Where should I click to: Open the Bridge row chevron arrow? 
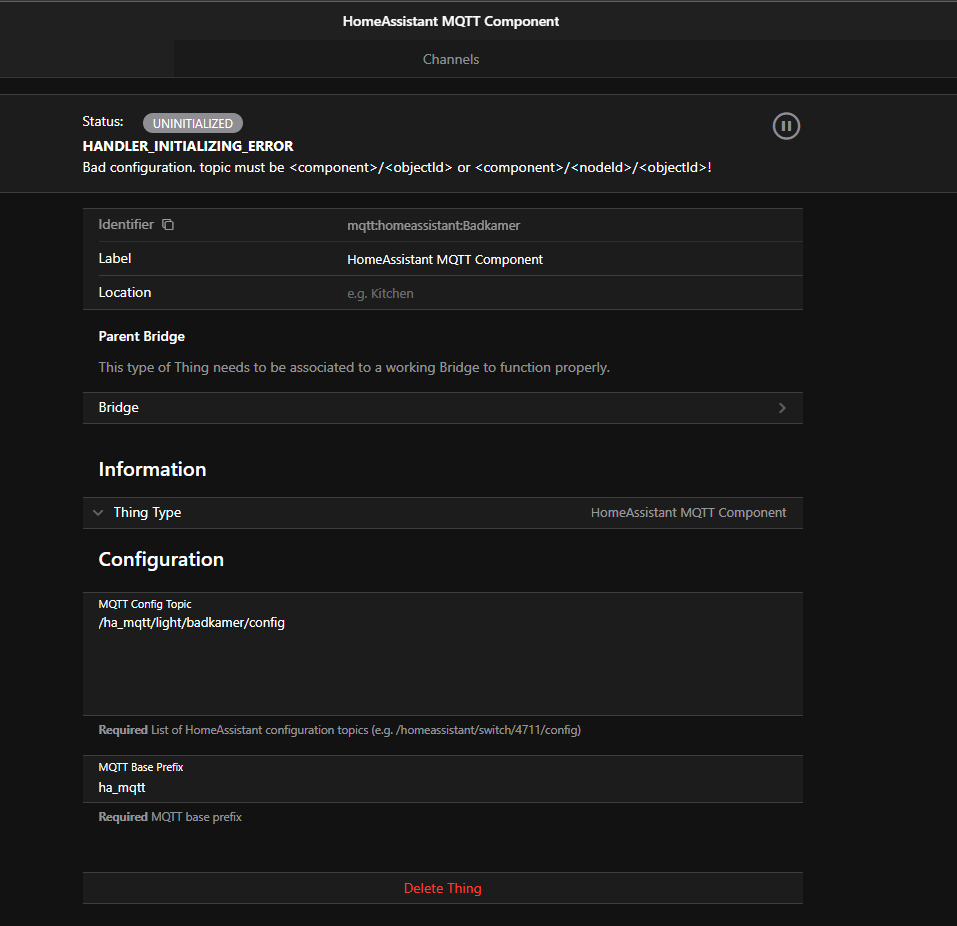[x=782, y=408]
